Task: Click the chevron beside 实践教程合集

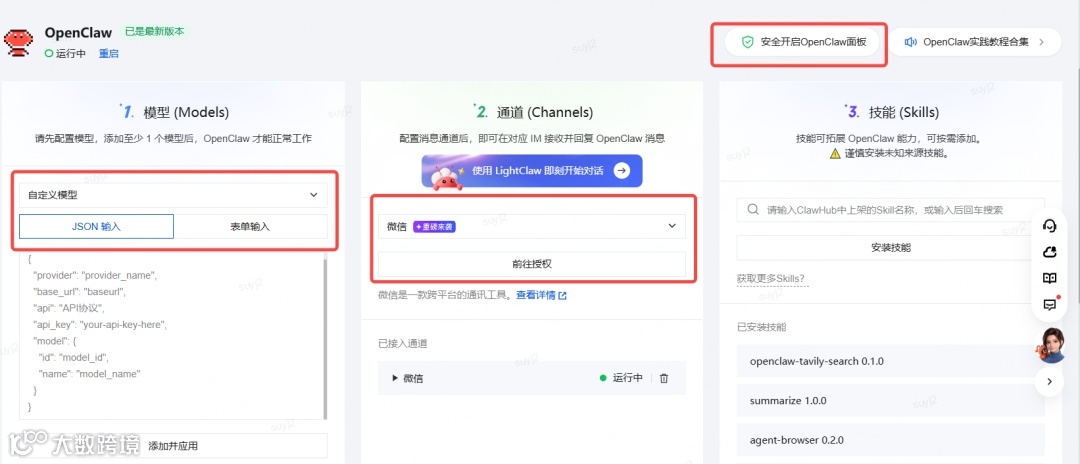Action: click(1041, 42)
